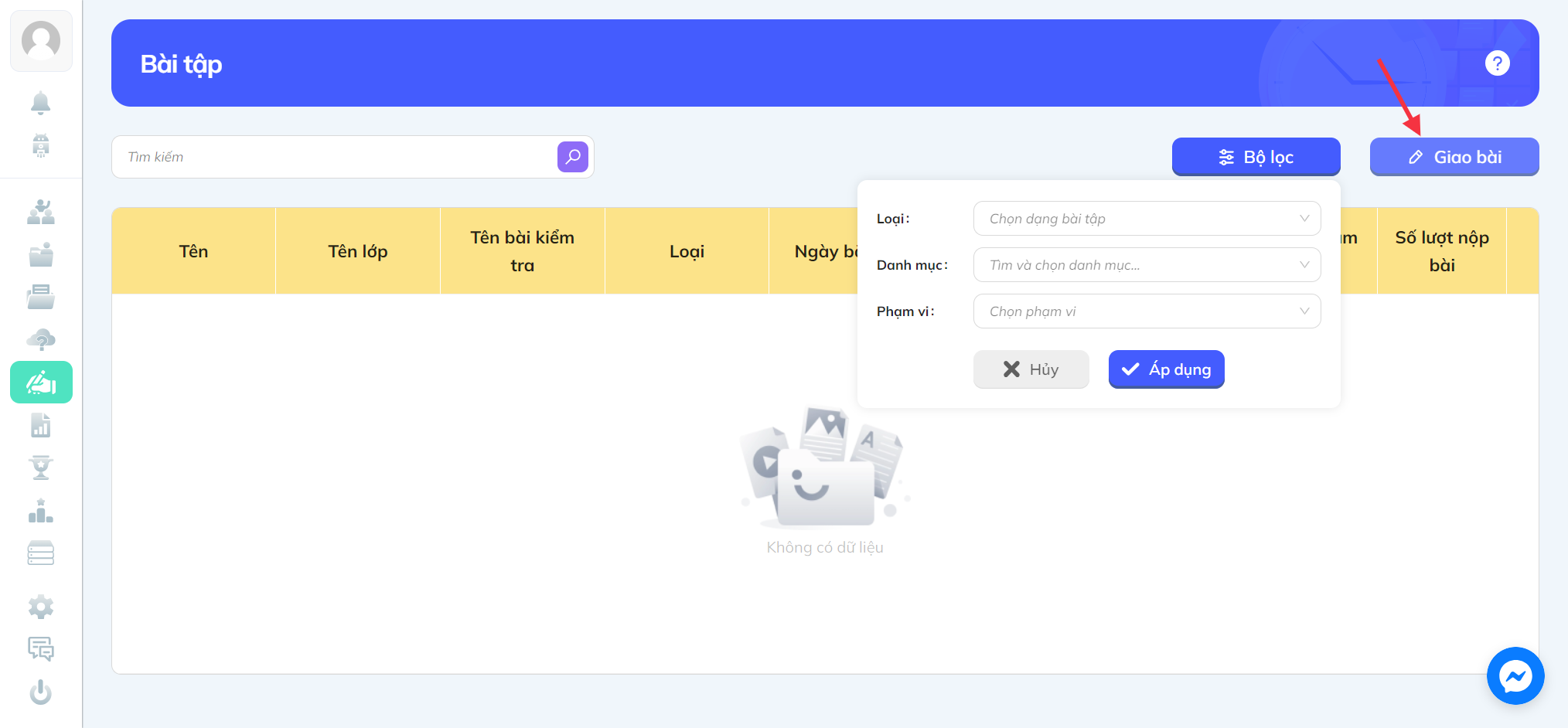Image resolution: width=1568 pixels, height=728 pixels.
Task: Click the Số lượt nộp bài column header
Action: (x=1442, y=251)
